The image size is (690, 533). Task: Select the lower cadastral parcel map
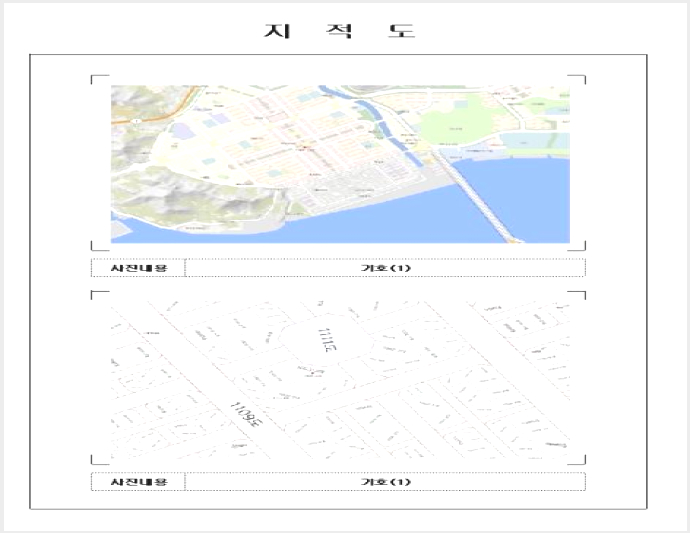(x=340, y=380)
